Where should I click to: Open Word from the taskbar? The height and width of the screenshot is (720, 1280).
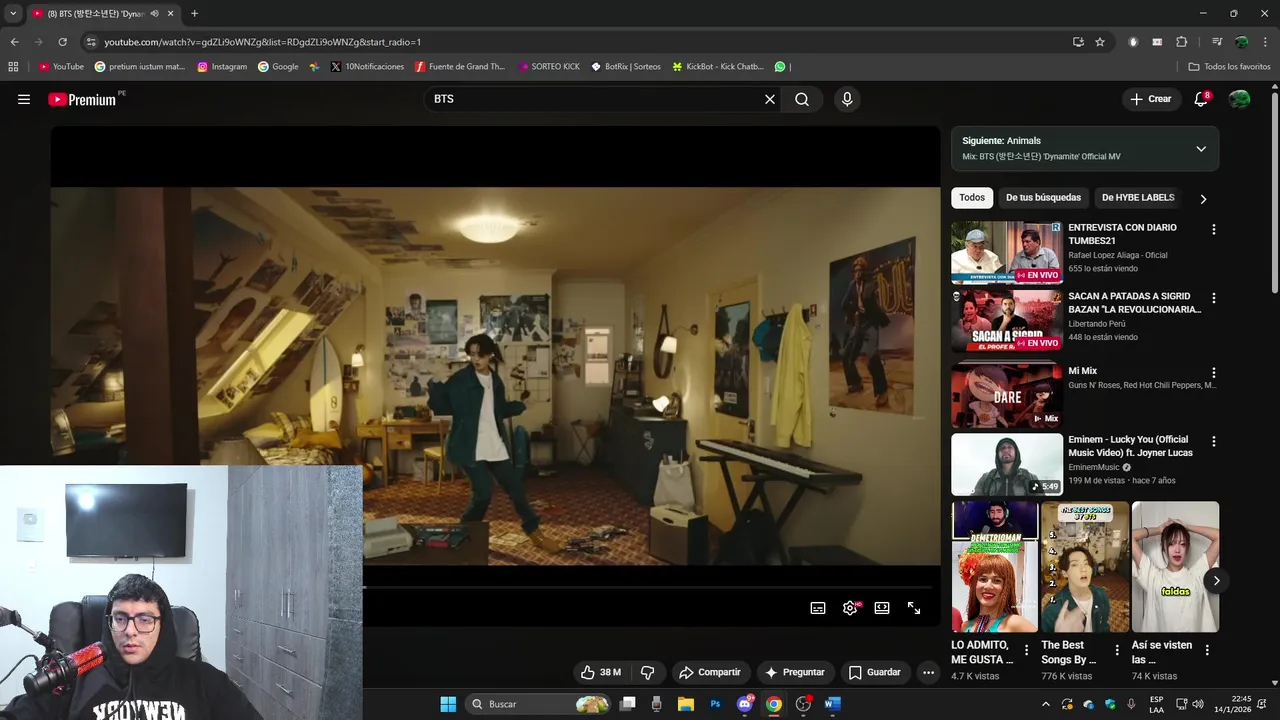[832, 704]
